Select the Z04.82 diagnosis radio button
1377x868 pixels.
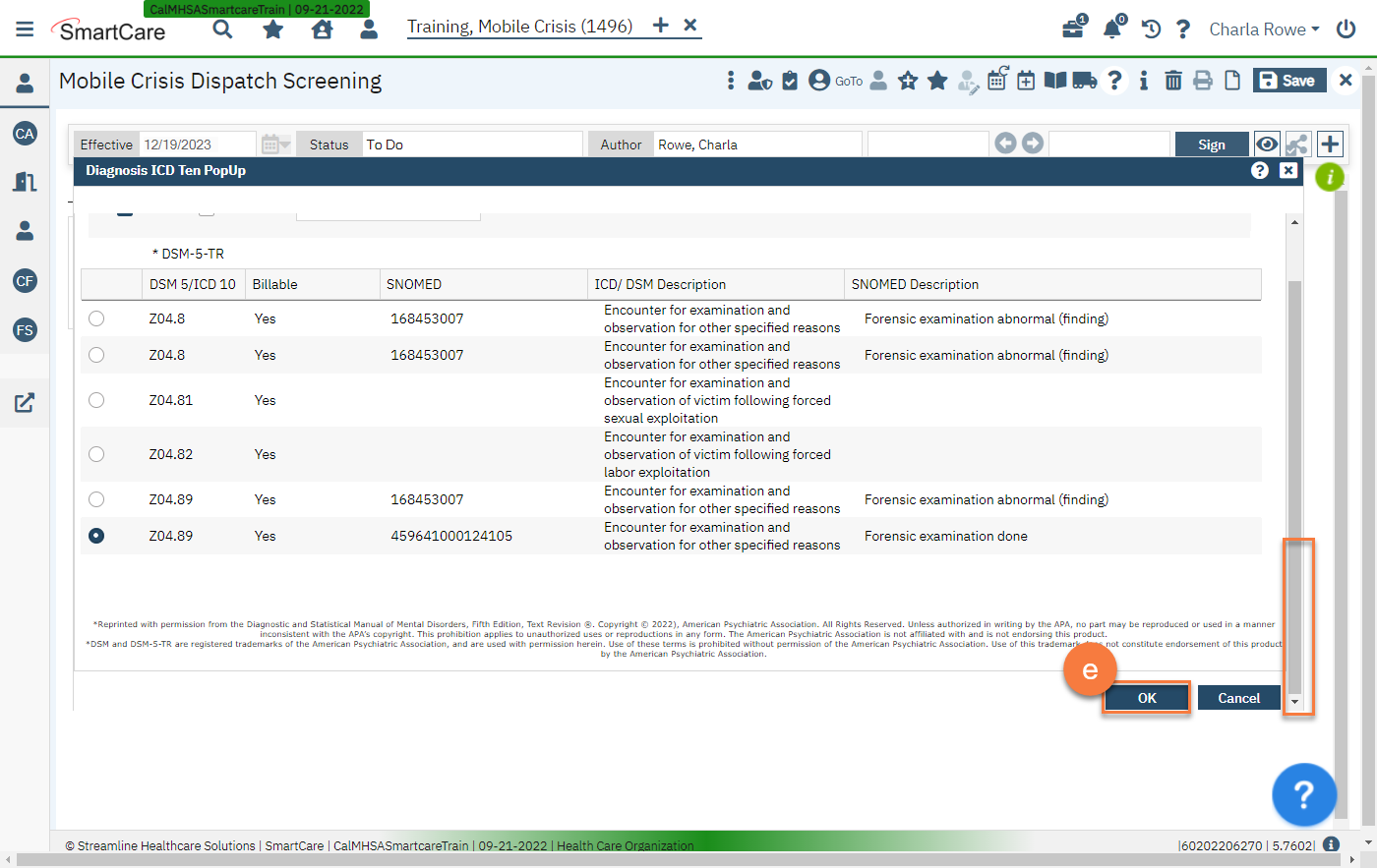(95, 454)
